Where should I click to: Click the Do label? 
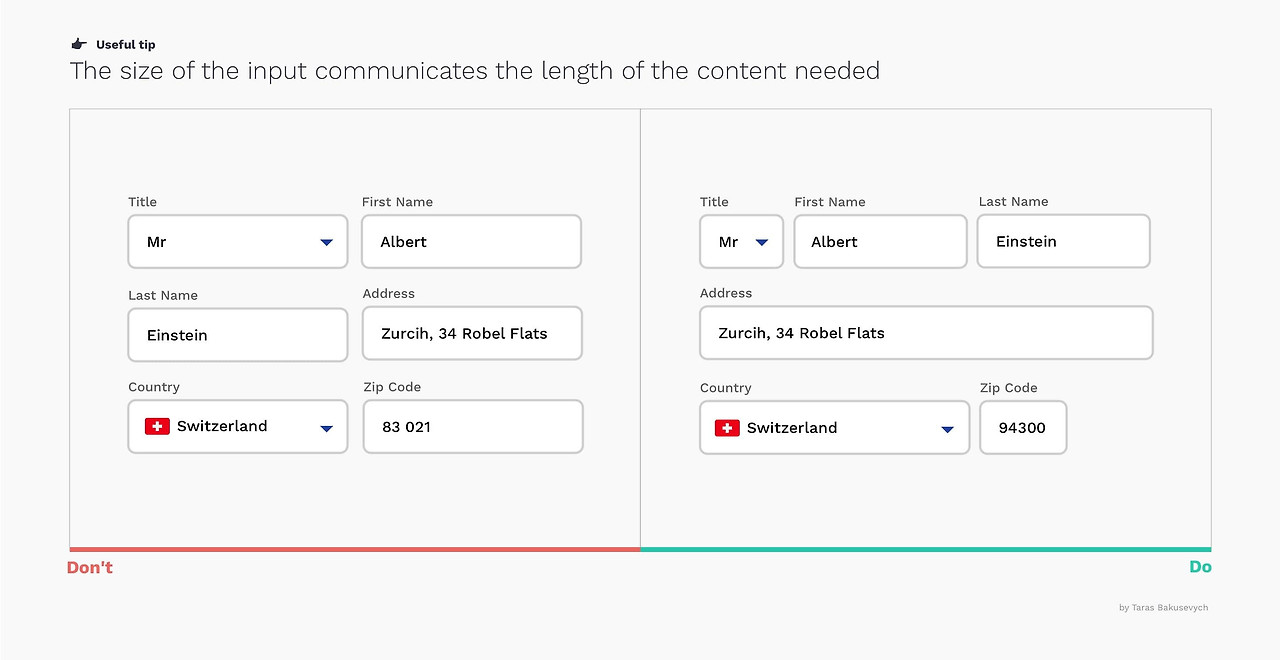1201,567
